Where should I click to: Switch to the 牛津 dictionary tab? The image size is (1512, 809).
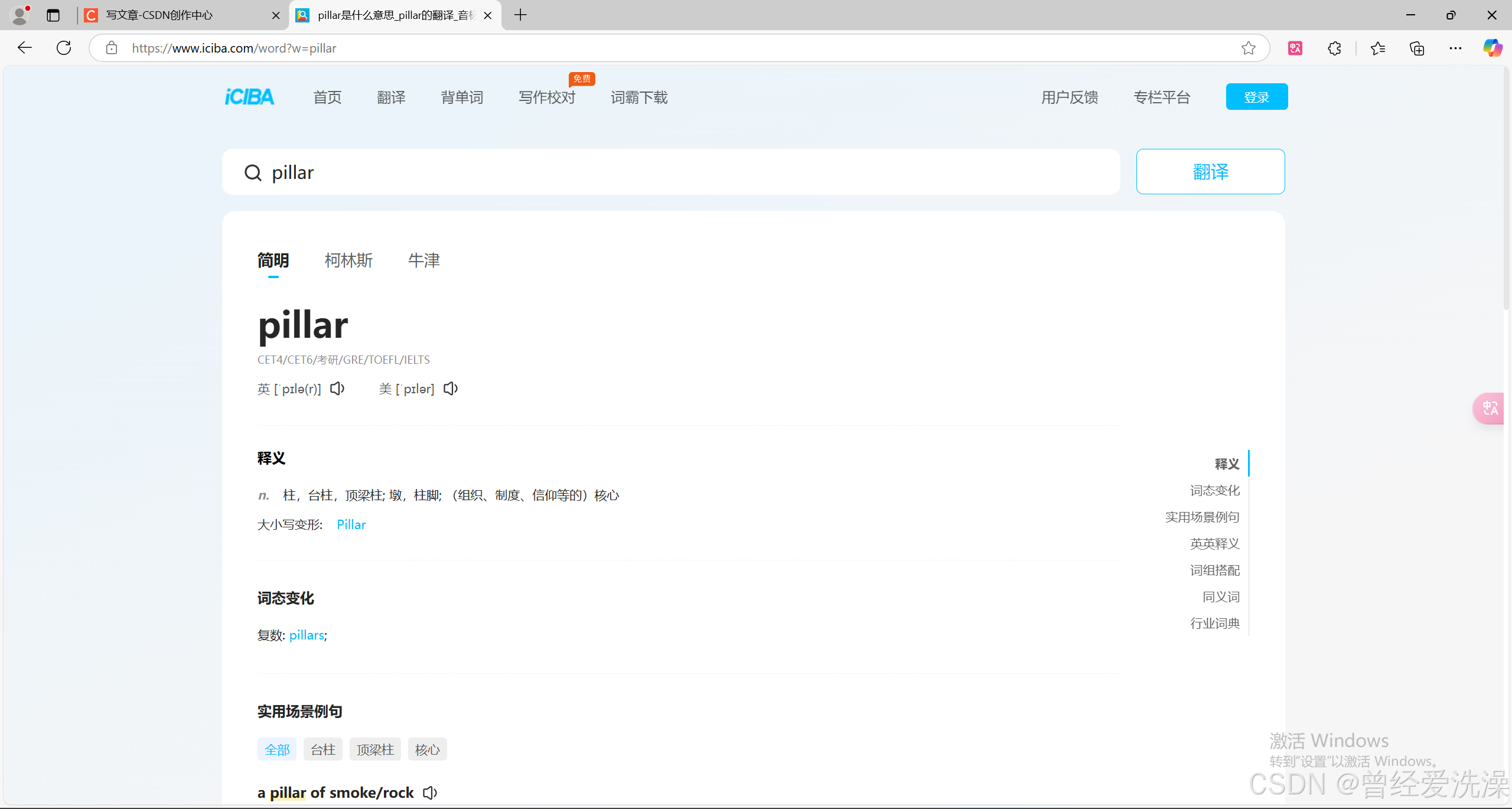click(x=424, y=260)
